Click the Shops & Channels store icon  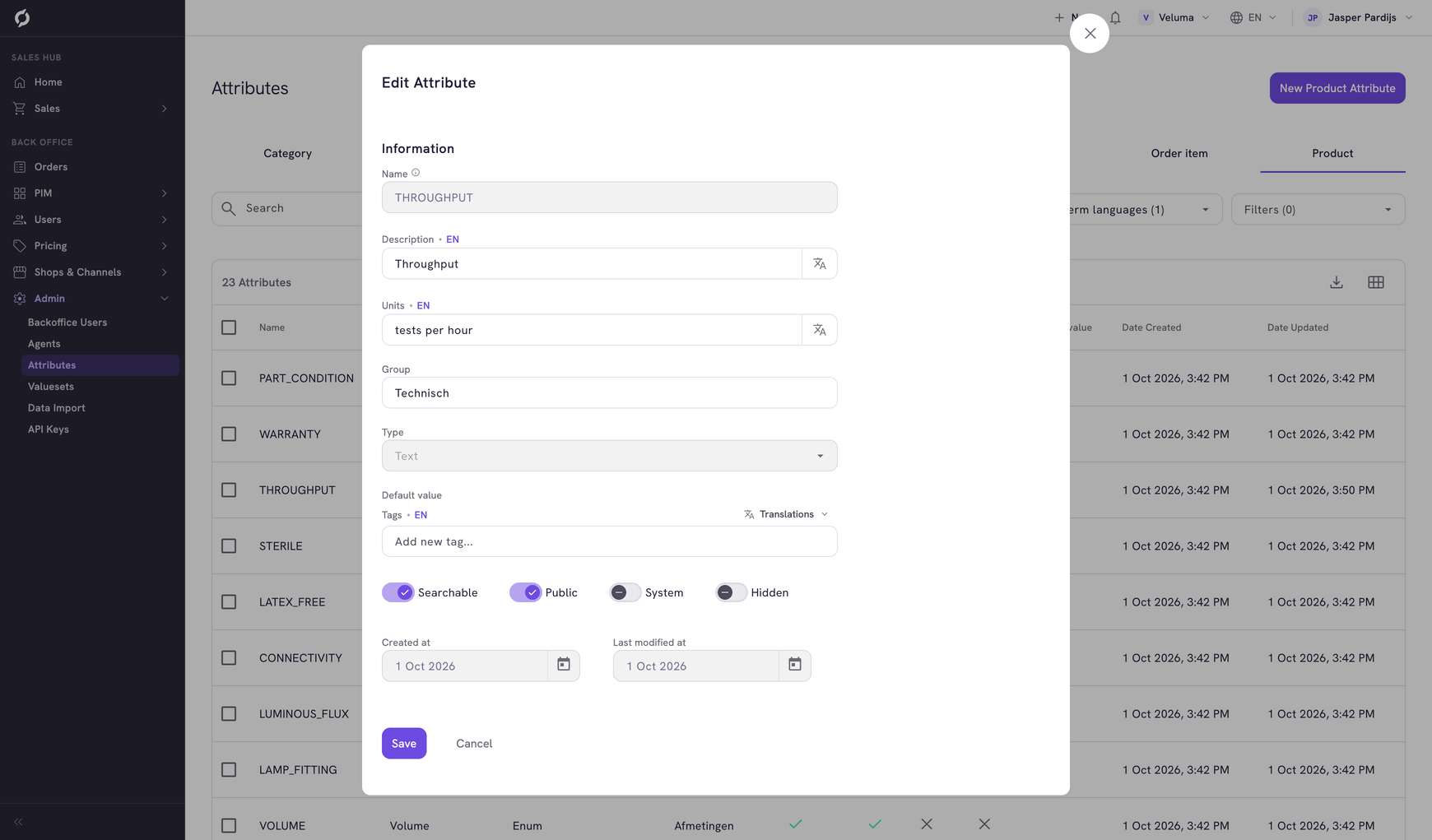coord(20,272)
